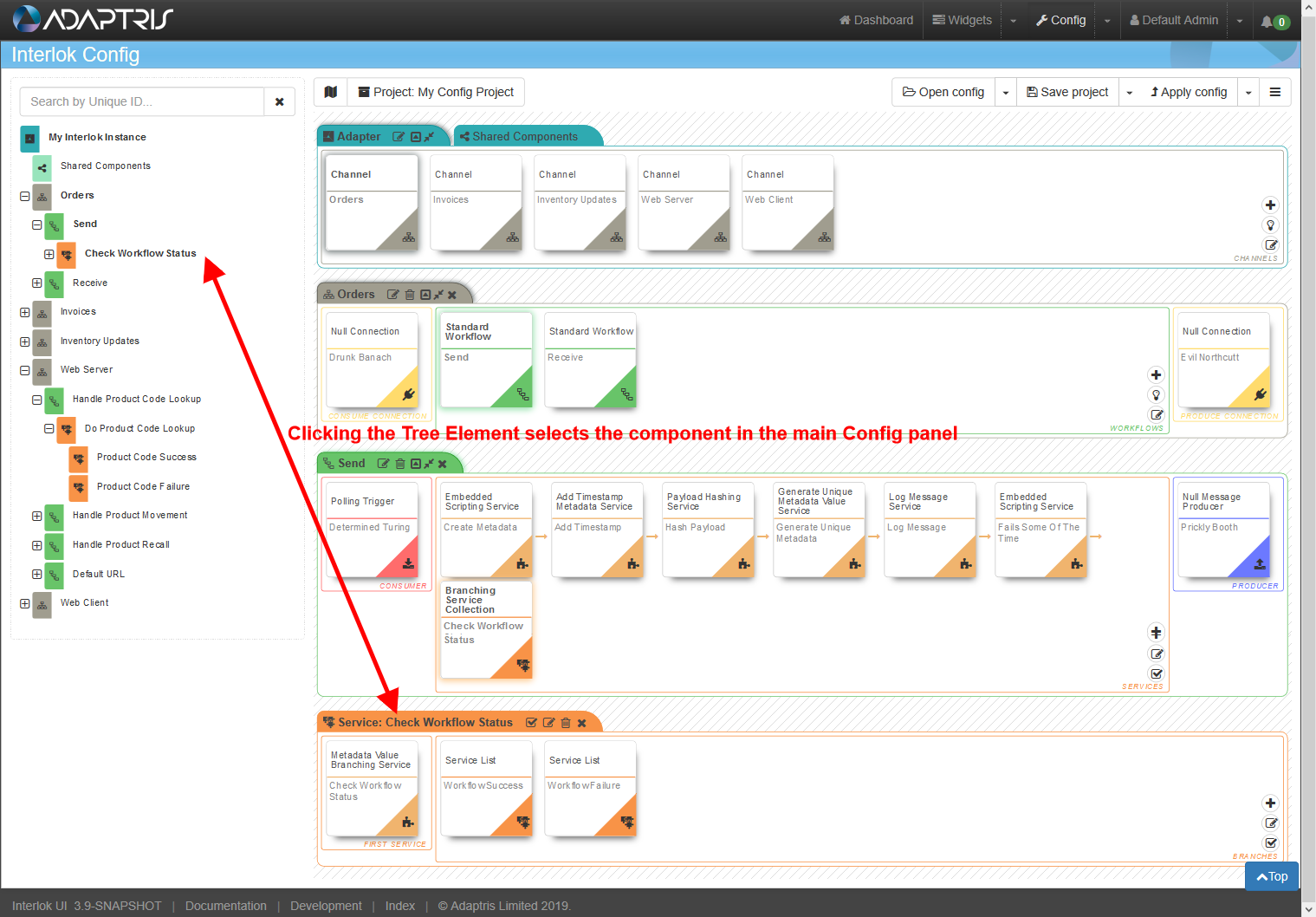Edit the Orders channel via the header pencil icon
The height and width of the screenshot is (917, 1316).
392,295
